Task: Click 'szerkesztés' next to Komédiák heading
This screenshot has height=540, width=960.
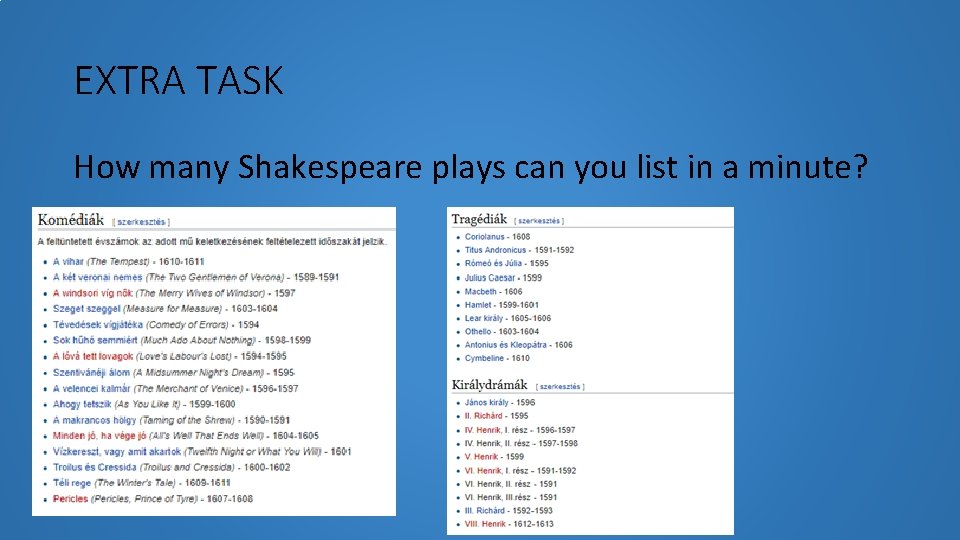Action: pyautogui.click(x=141, y=222)
